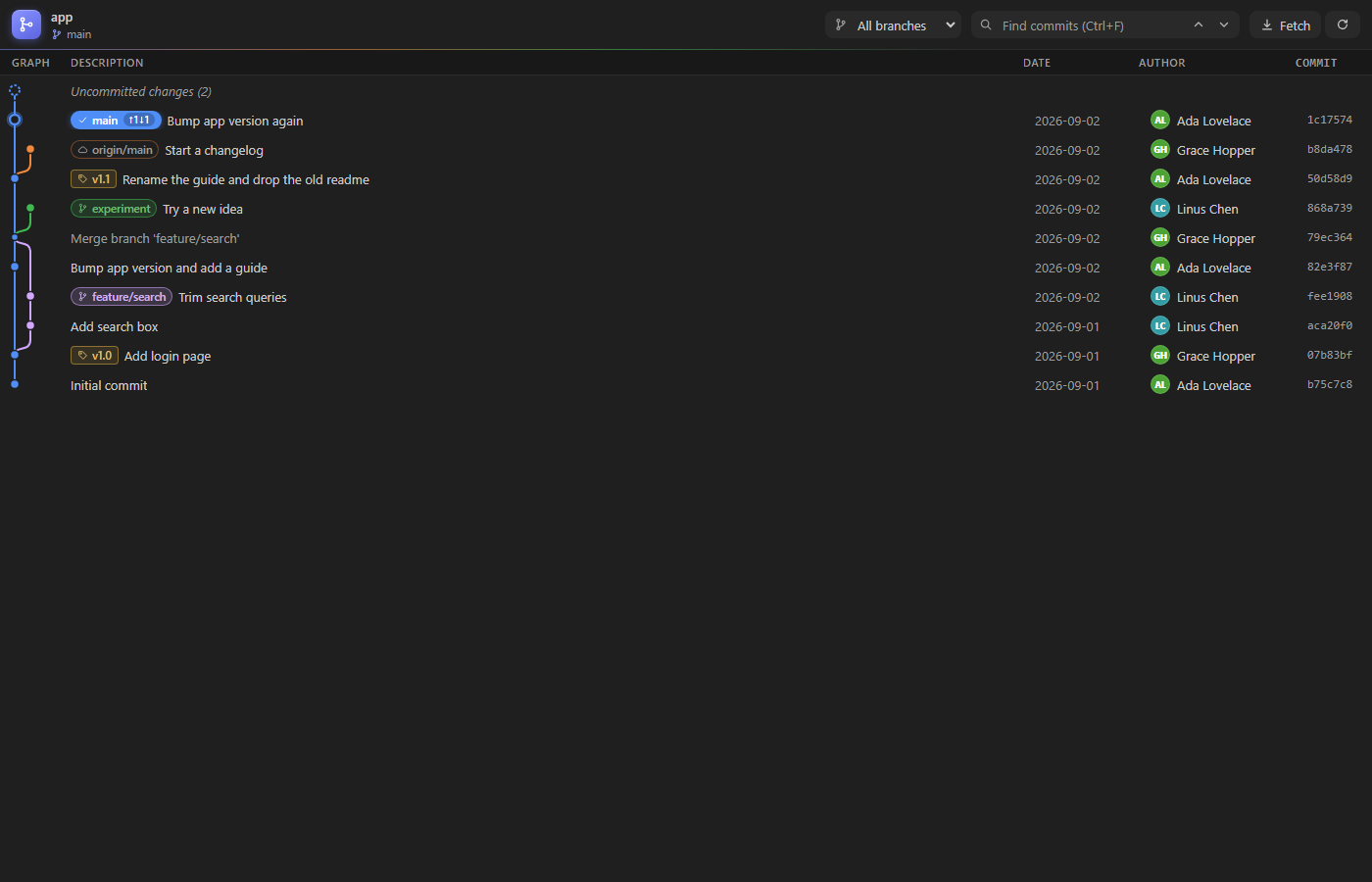Select the Uncommitted changes (2) row
The width and height of the screenshot is (1372, 882).
[x=686, y=91]
